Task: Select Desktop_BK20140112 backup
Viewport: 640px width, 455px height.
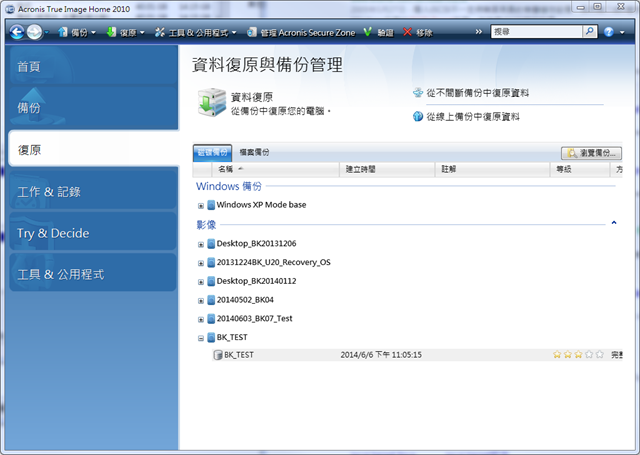Action: 256,281
